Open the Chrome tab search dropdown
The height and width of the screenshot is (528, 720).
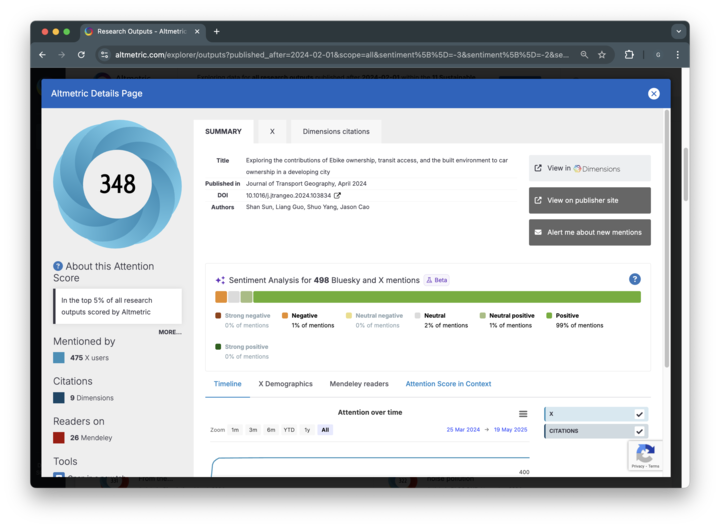click(x=678, y=31)
